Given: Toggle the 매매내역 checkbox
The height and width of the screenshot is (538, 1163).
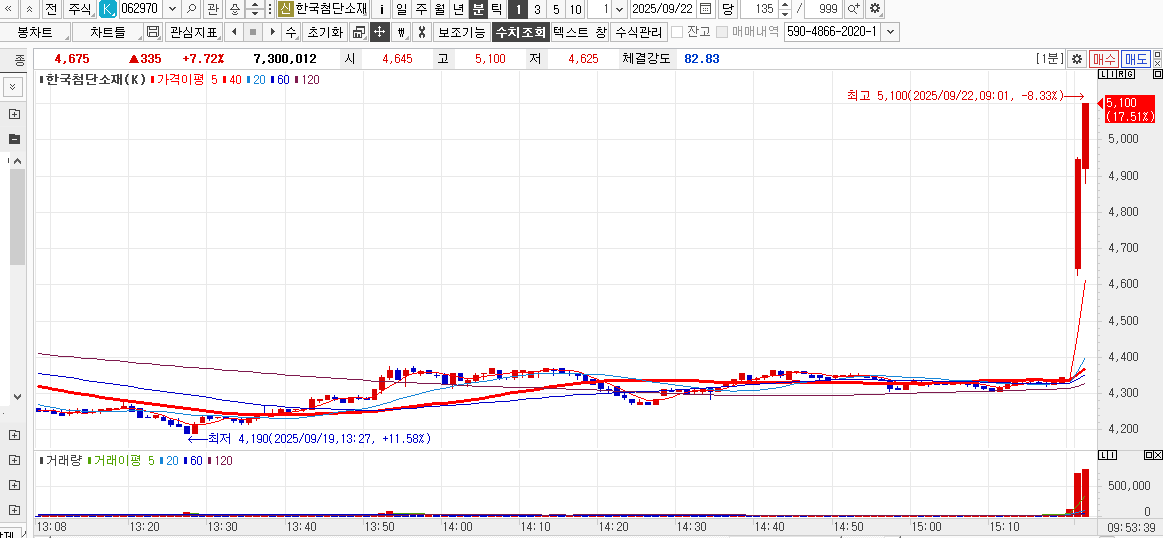Looking at the screenshot, I should point(722,32).
